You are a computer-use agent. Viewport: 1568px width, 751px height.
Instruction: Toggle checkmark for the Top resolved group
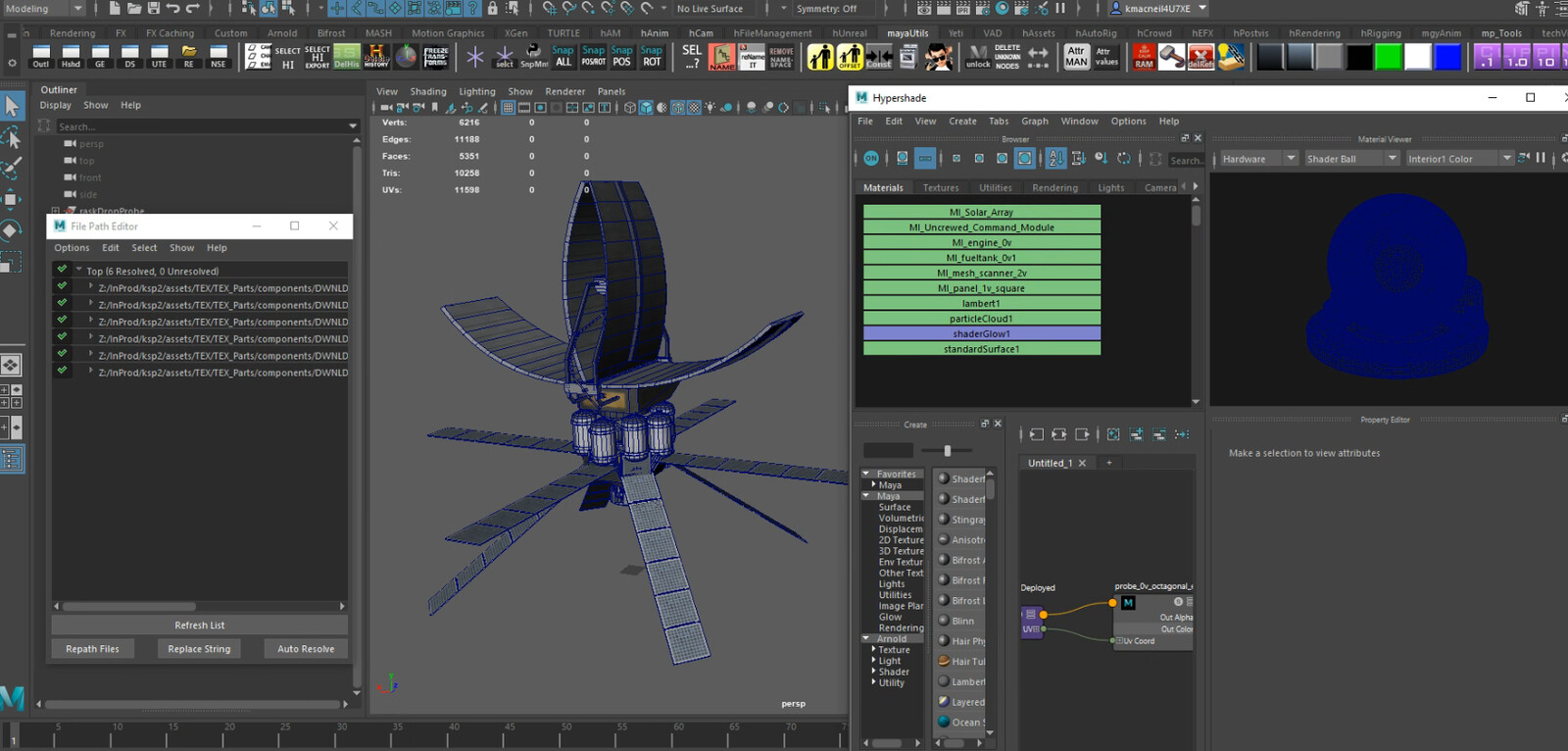tap(62, 271)
